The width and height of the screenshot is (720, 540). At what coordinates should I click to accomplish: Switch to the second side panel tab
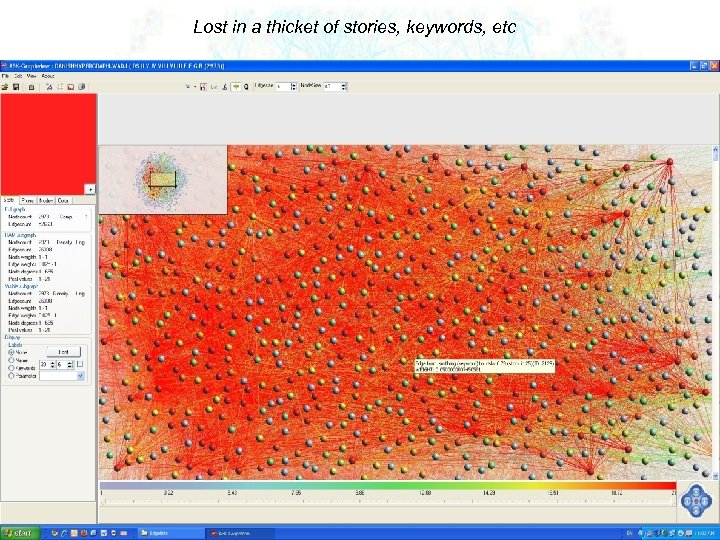28,200
